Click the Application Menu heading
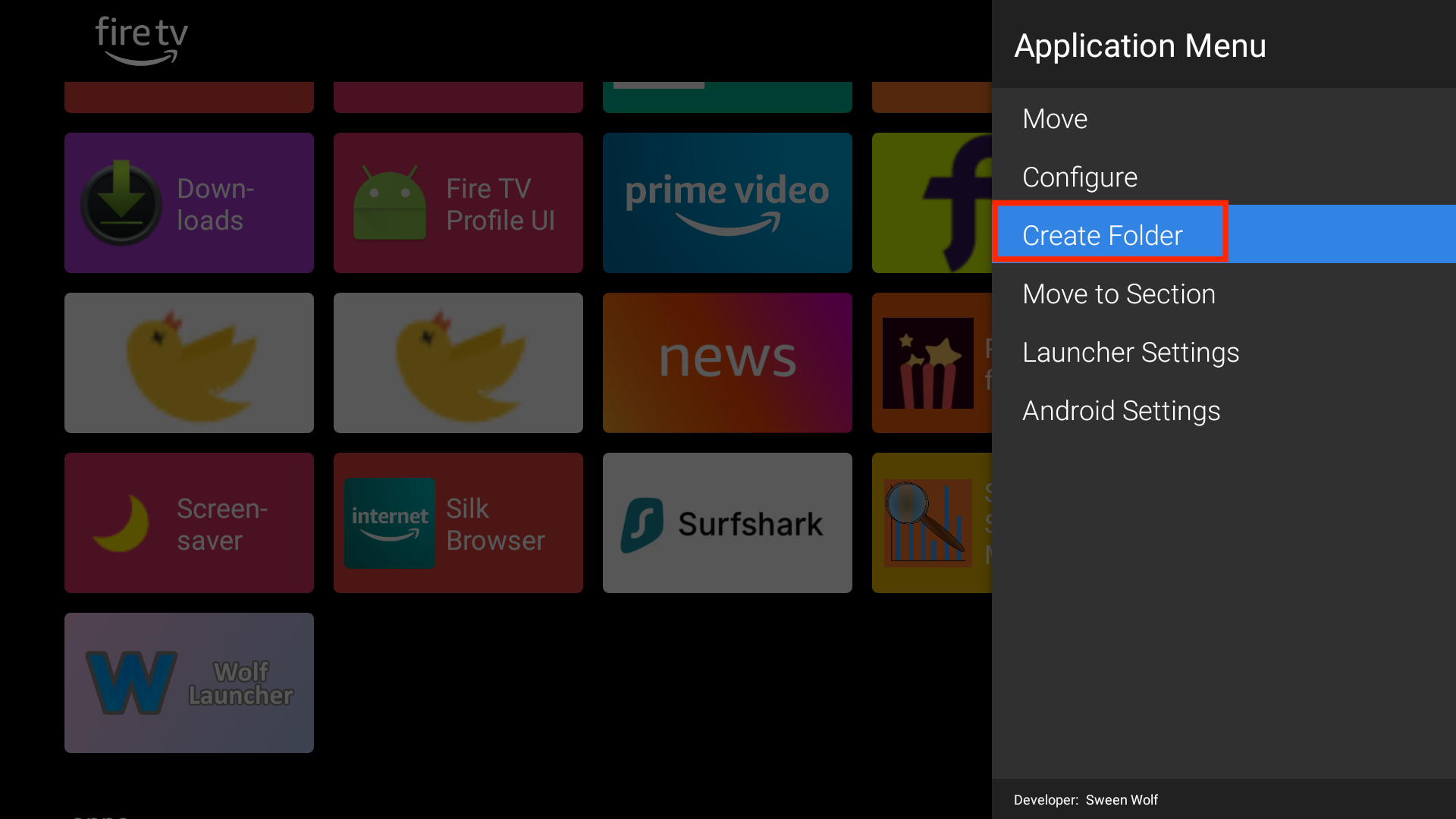This screenshot has height=819, width=1456. tap(1140, 45)
